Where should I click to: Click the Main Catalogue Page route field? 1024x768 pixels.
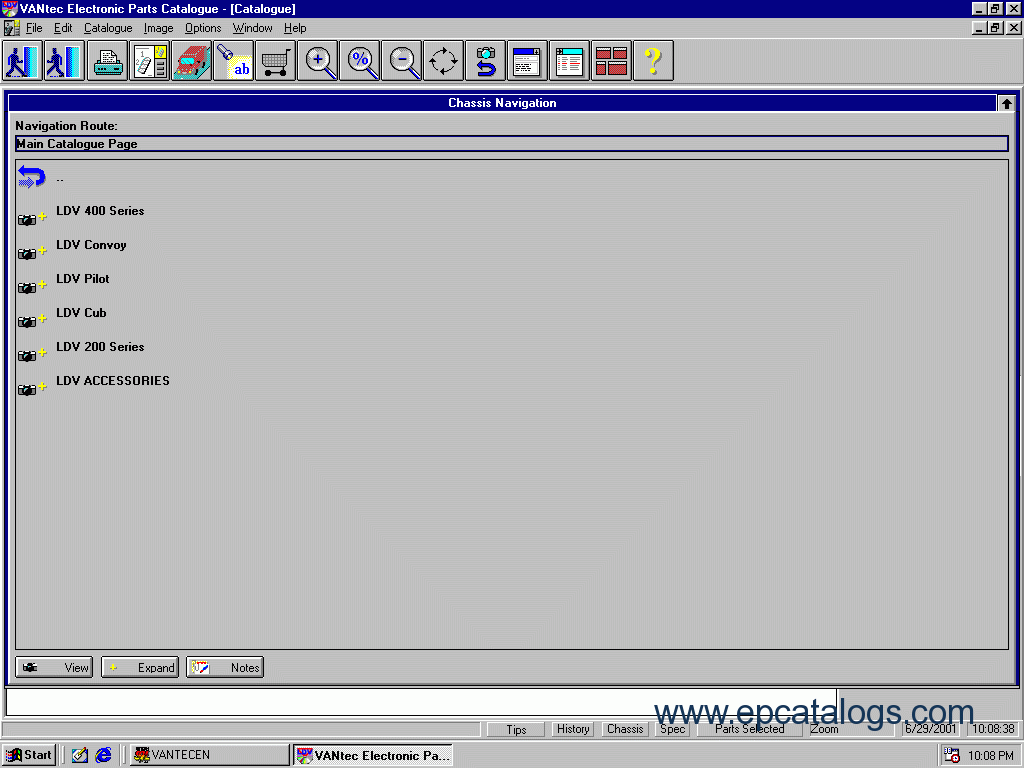511,144
